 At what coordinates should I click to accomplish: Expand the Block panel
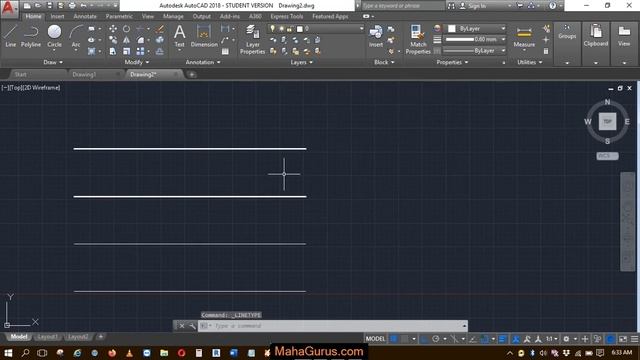pyautogui.click(x=384, y=62)
